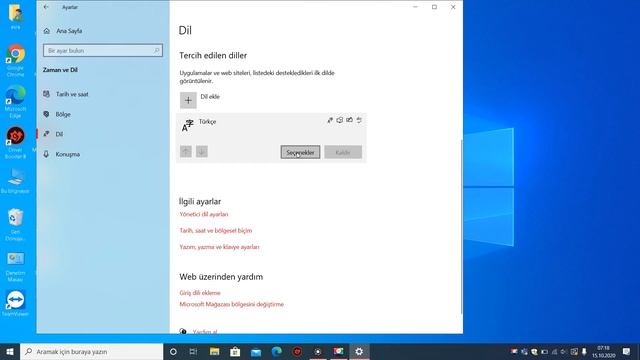This screenshot has width=640, height=360.
Task: Click the settings window vertical scrollbar
Action: (461, 227)
